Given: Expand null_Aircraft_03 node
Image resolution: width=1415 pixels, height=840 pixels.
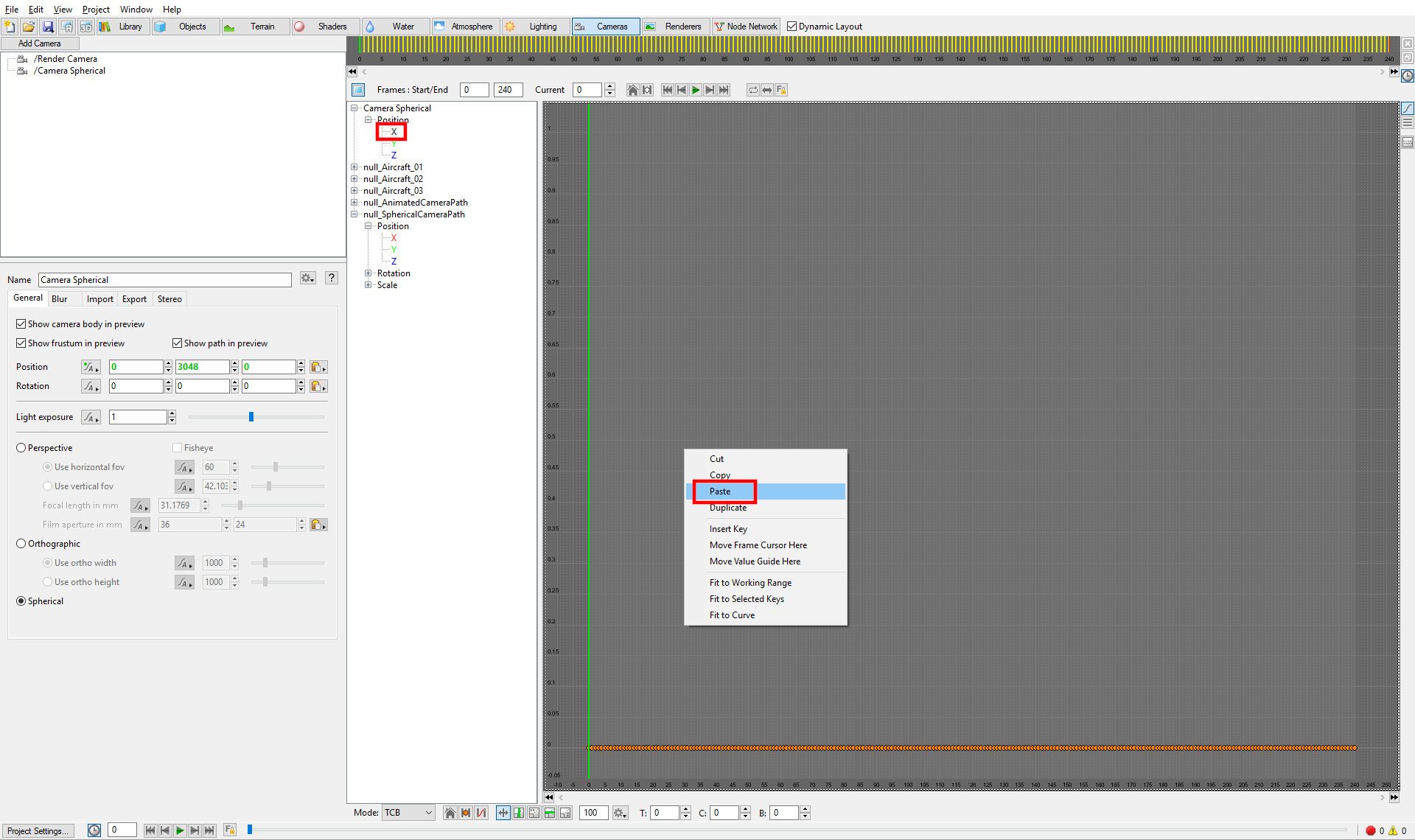Looking at the screenshot, I should [x=354, y=191].
